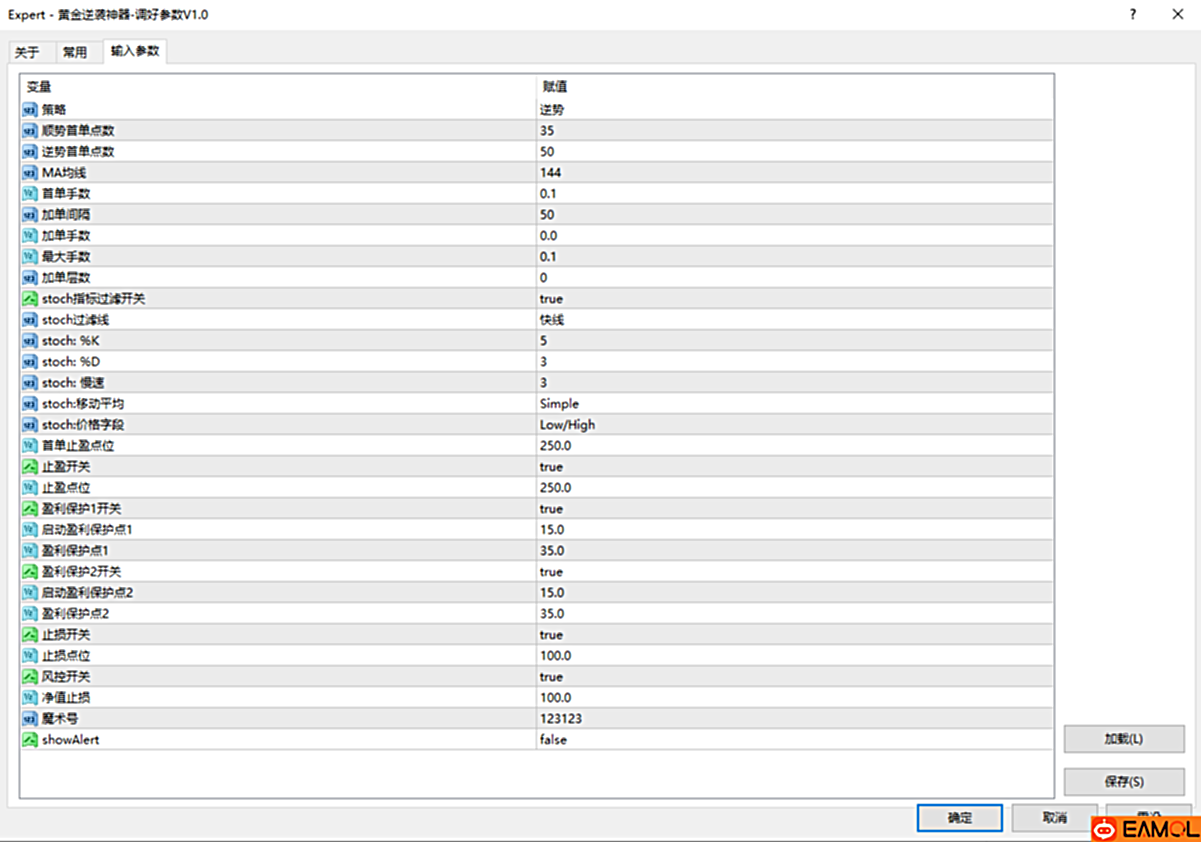Open stoch:价格字段 dropdown showing Low/High
Screen dimensions: 1201x842
[x=567, y=425]
